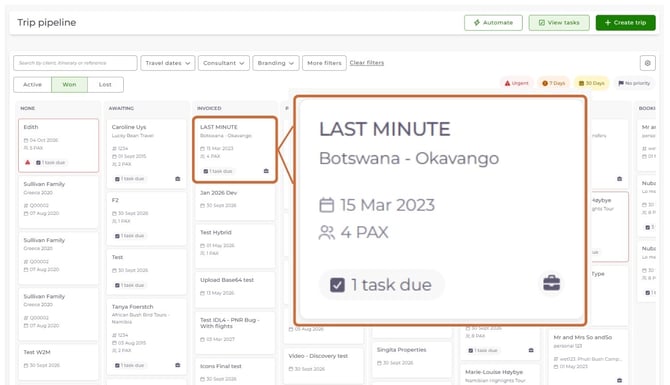
Task: Click calendar icon beside 15 Mar 2023 on LAST MINUTE card
Action: [203, 149]
